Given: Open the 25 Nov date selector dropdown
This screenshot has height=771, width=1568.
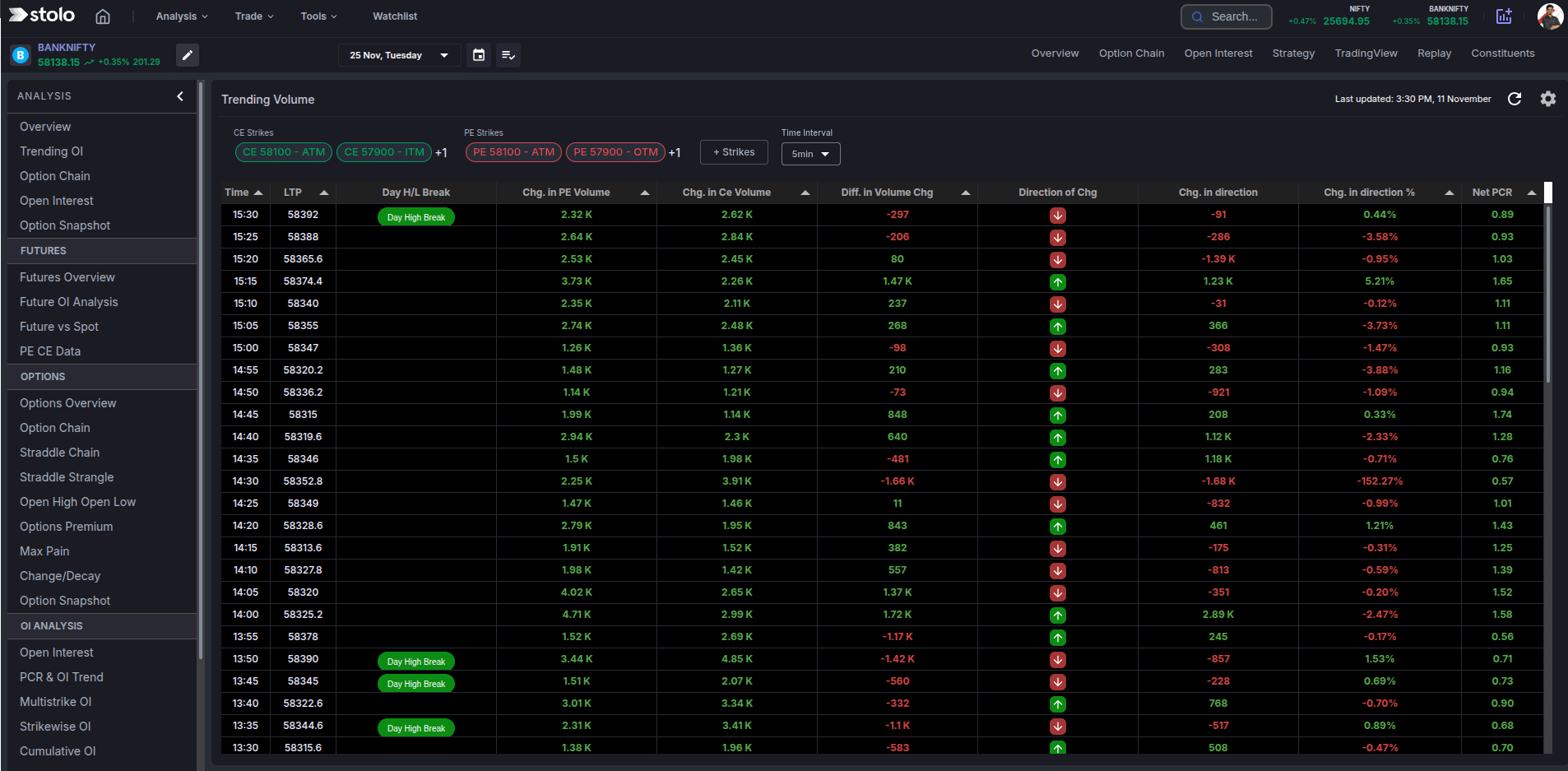Looking at the screenshot, I should 398,54.
